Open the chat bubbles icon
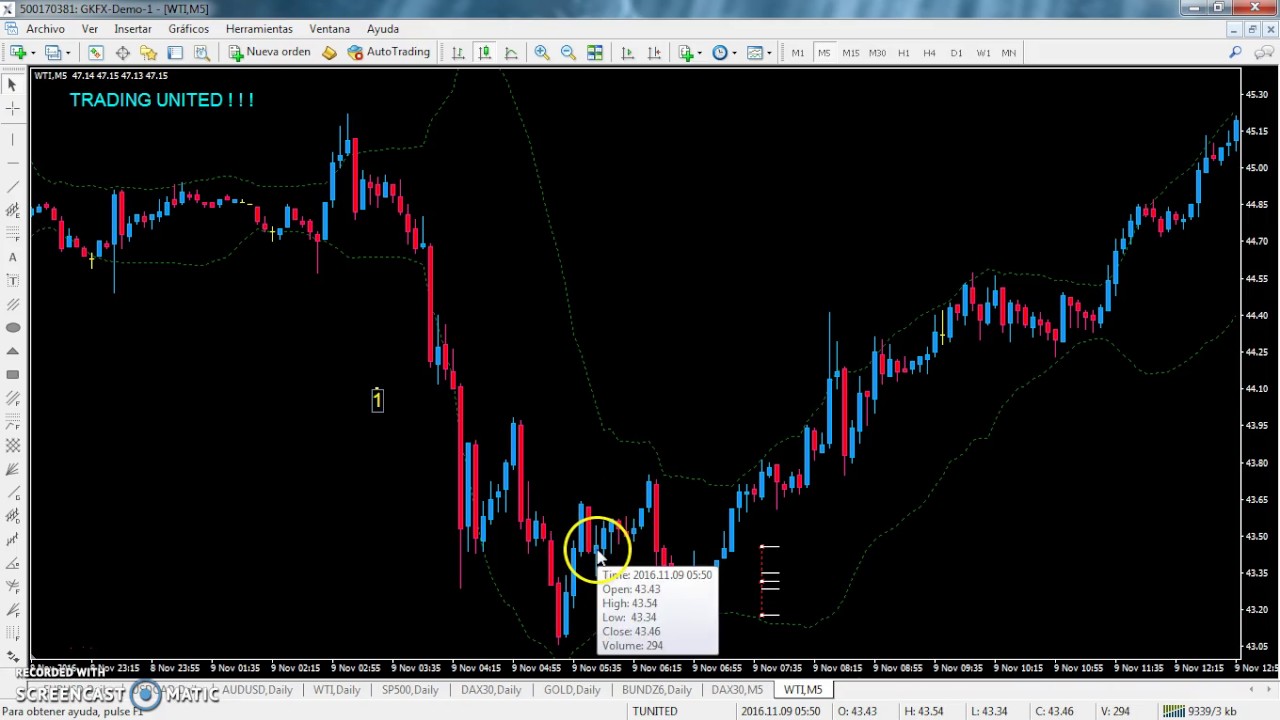 tap(1262, 53)
